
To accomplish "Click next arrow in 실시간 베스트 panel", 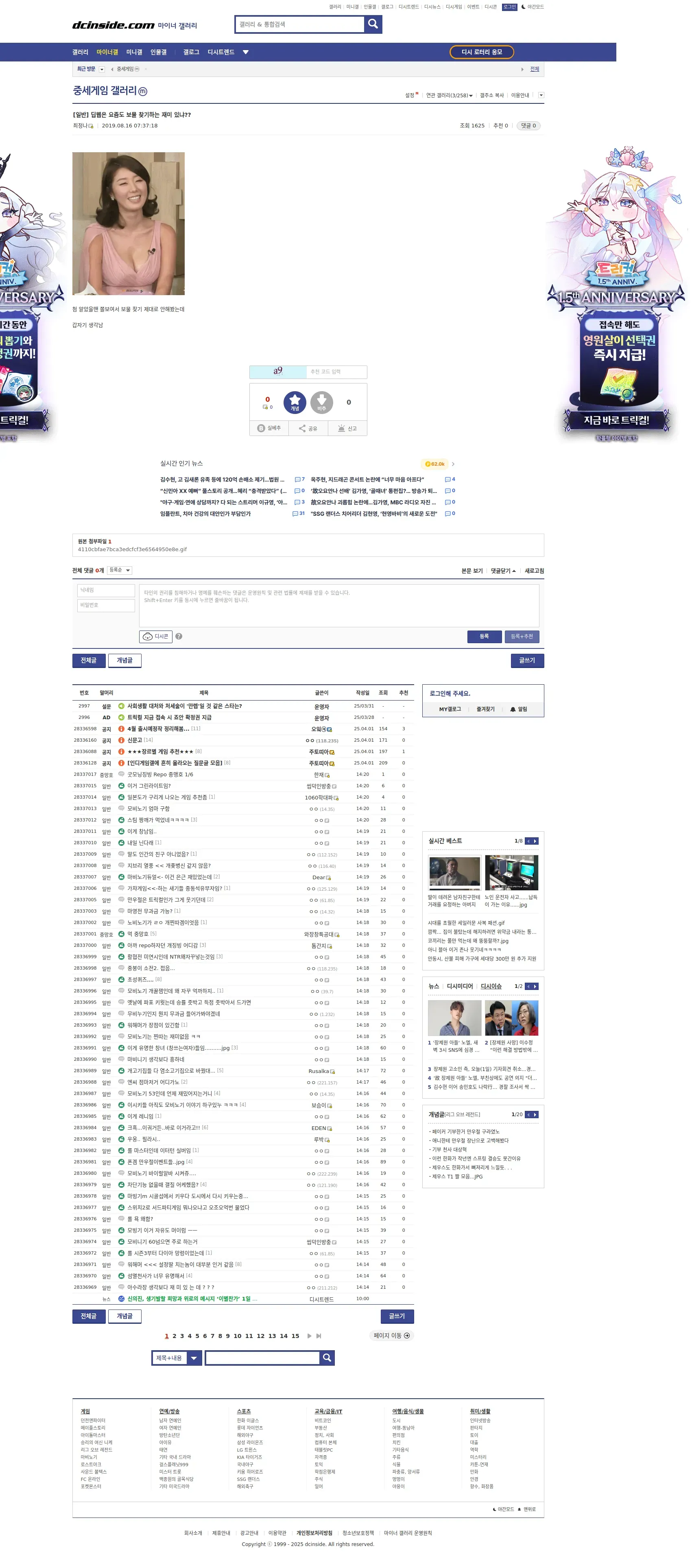I will click(x=535, y=841).
